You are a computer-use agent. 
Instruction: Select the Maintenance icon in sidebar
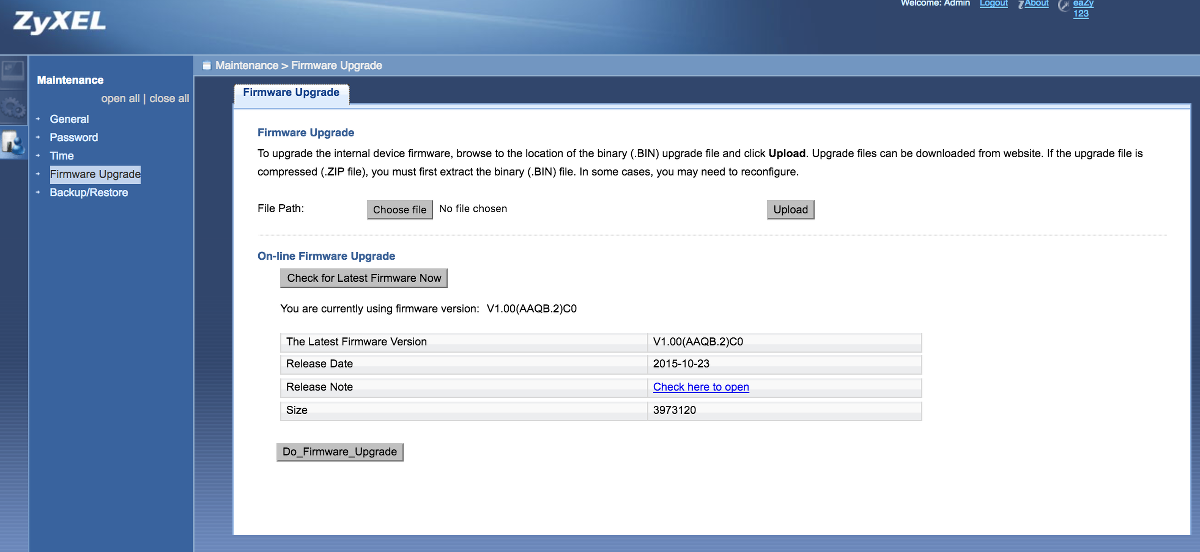(x=13, y=143)
